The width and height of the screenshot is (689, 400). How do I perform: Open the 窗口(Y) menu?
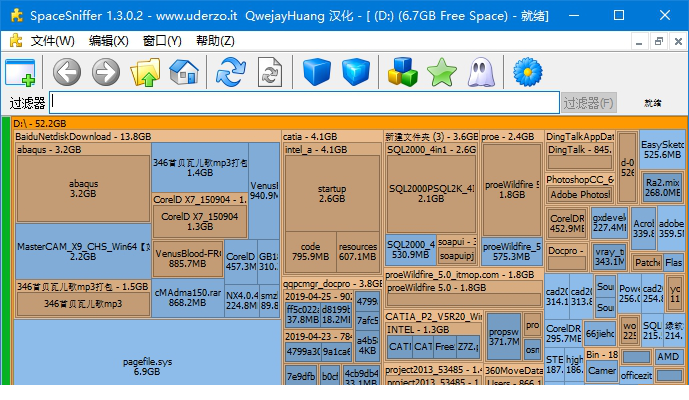coord(162,41)
